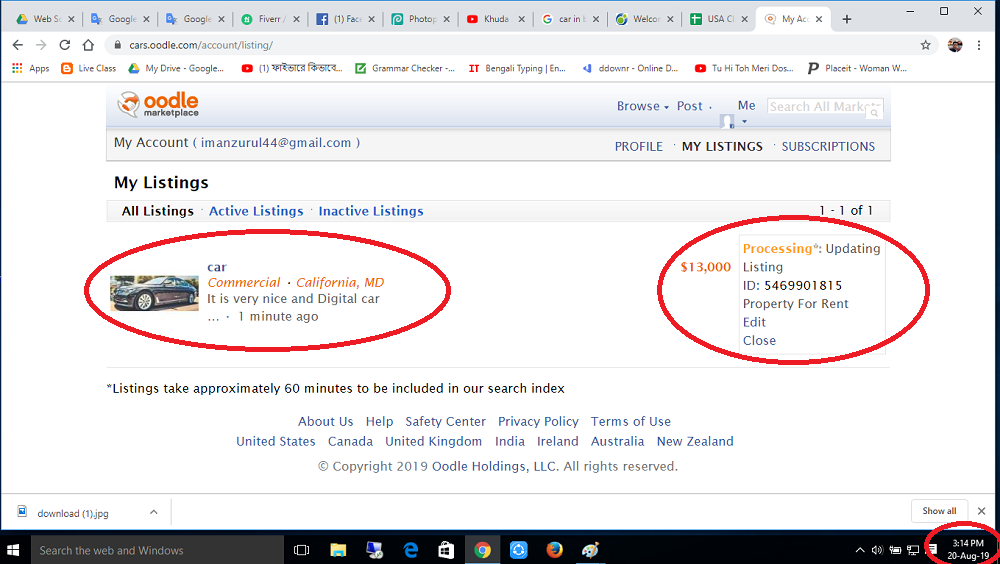Open the Placeit - Woman W... bookmark
This screenshot has height=564, width=1000.
click(x=857, y=68)
